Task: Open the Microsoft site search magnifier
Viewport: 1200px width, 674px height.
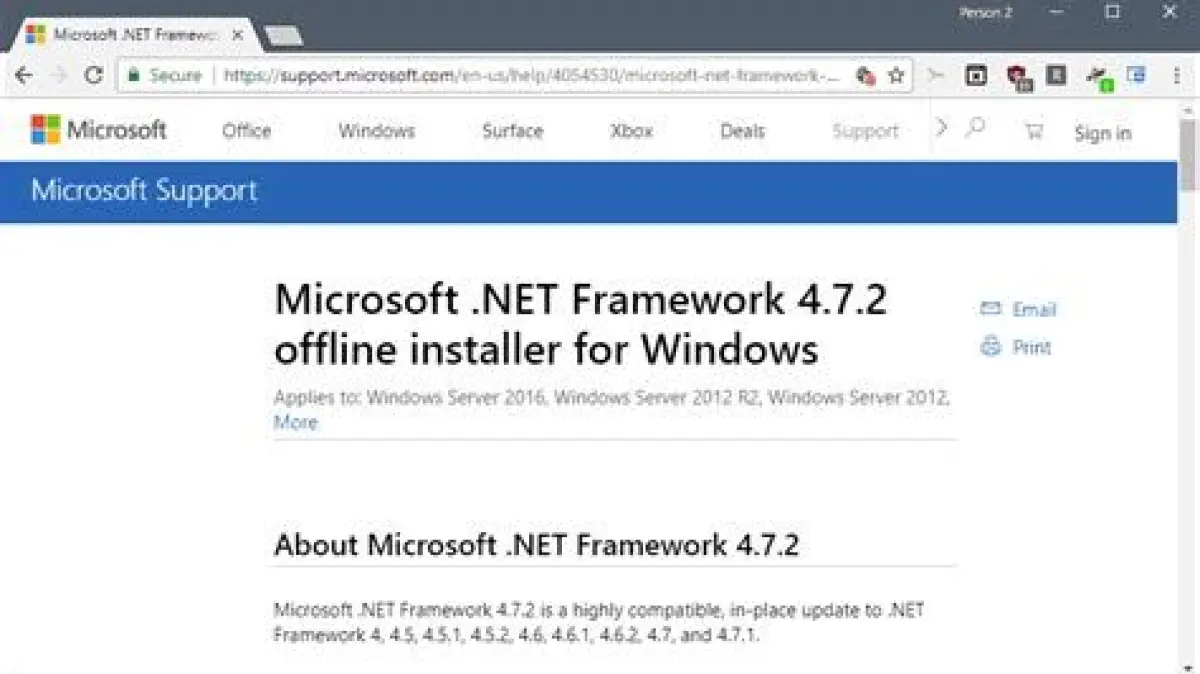Action: 975,128
